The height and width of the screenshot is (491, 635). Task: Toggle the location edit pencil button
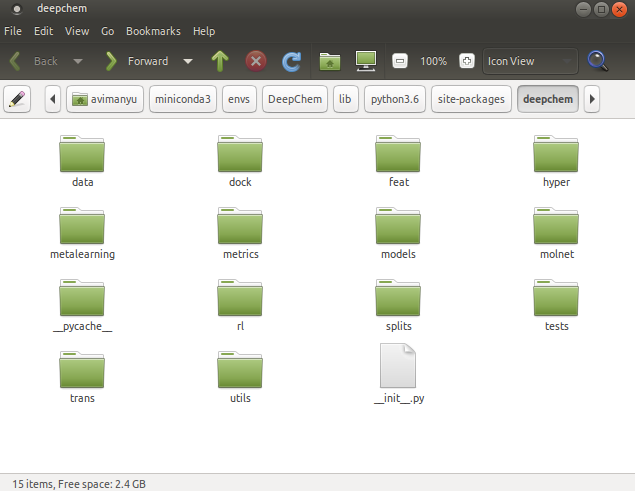17,99
